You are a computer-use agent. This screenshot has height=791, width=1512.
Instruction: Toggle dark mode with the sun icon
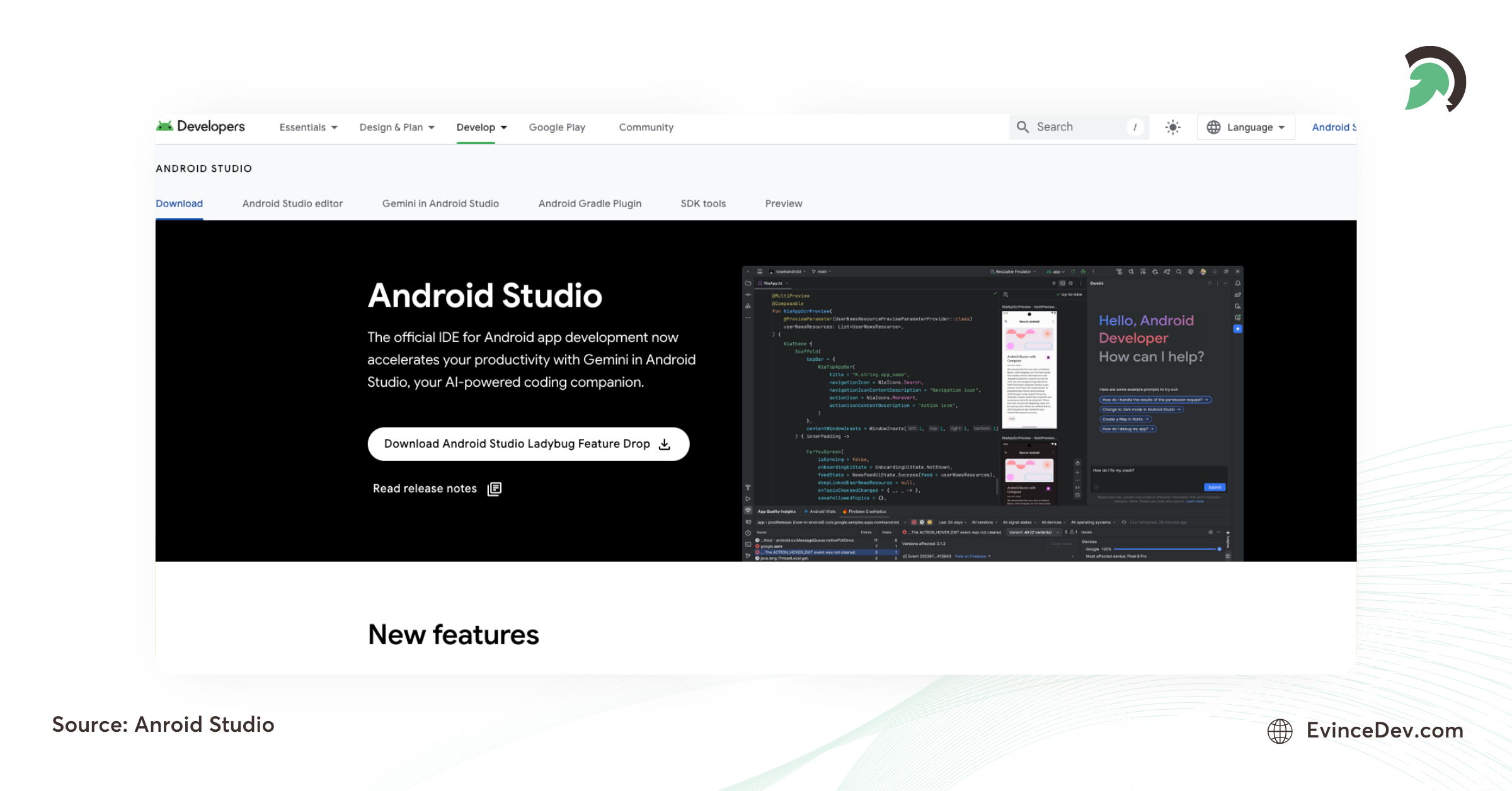tap(1172, 127)
